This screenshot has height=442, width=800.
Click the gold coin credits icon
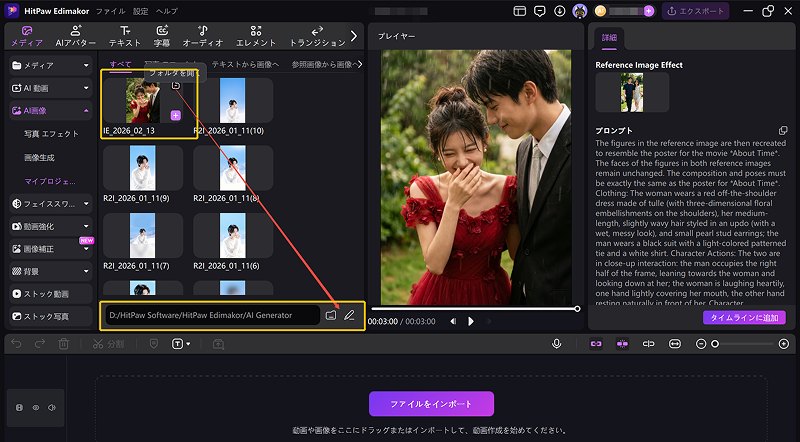coord(601,11)
